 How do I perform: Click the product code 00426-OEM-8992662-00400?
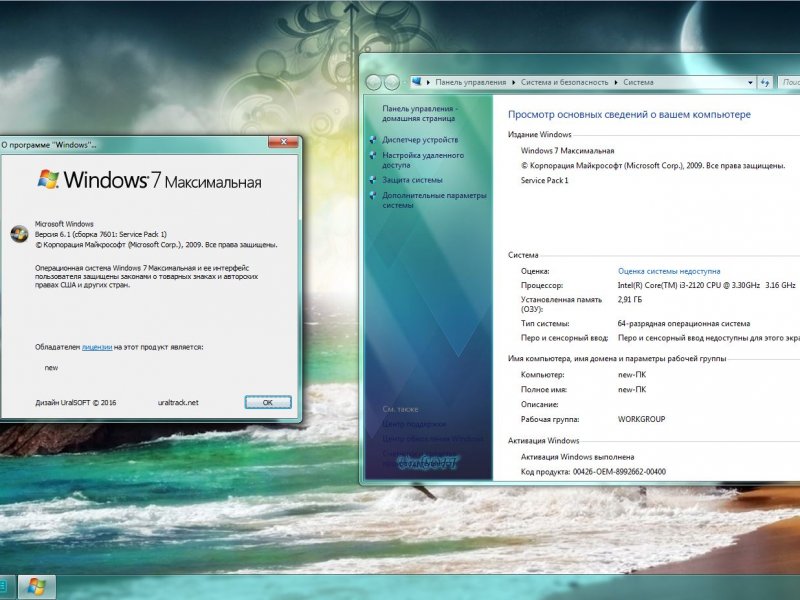click(619, 472)
